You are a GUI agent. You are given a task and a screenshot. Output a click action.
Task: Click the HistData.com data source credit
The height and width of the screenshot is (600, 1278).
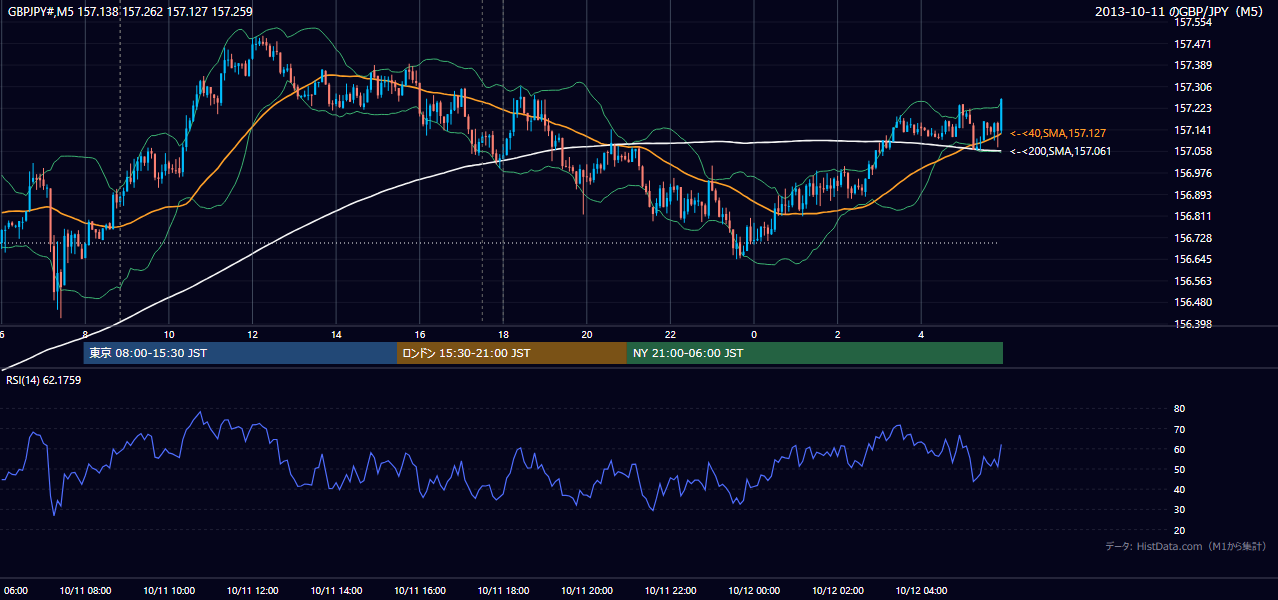tap(1186, 547)
